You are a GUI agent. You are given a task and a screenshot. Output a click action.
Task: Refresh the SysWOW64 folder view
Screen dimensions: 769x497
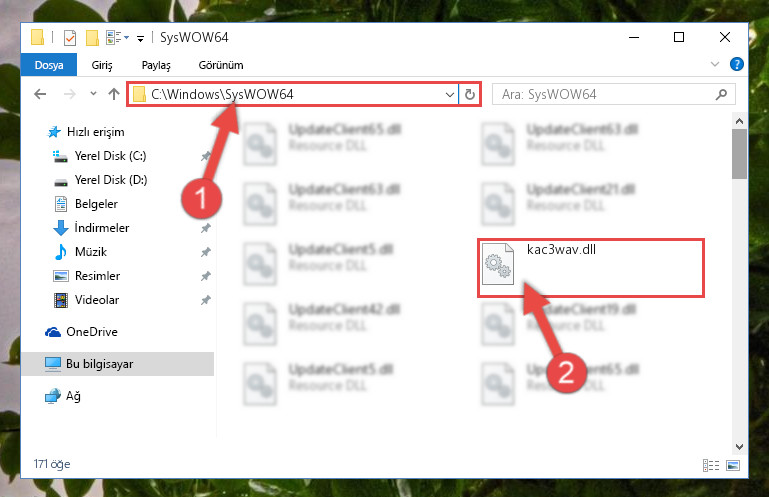tap(469, 94)
